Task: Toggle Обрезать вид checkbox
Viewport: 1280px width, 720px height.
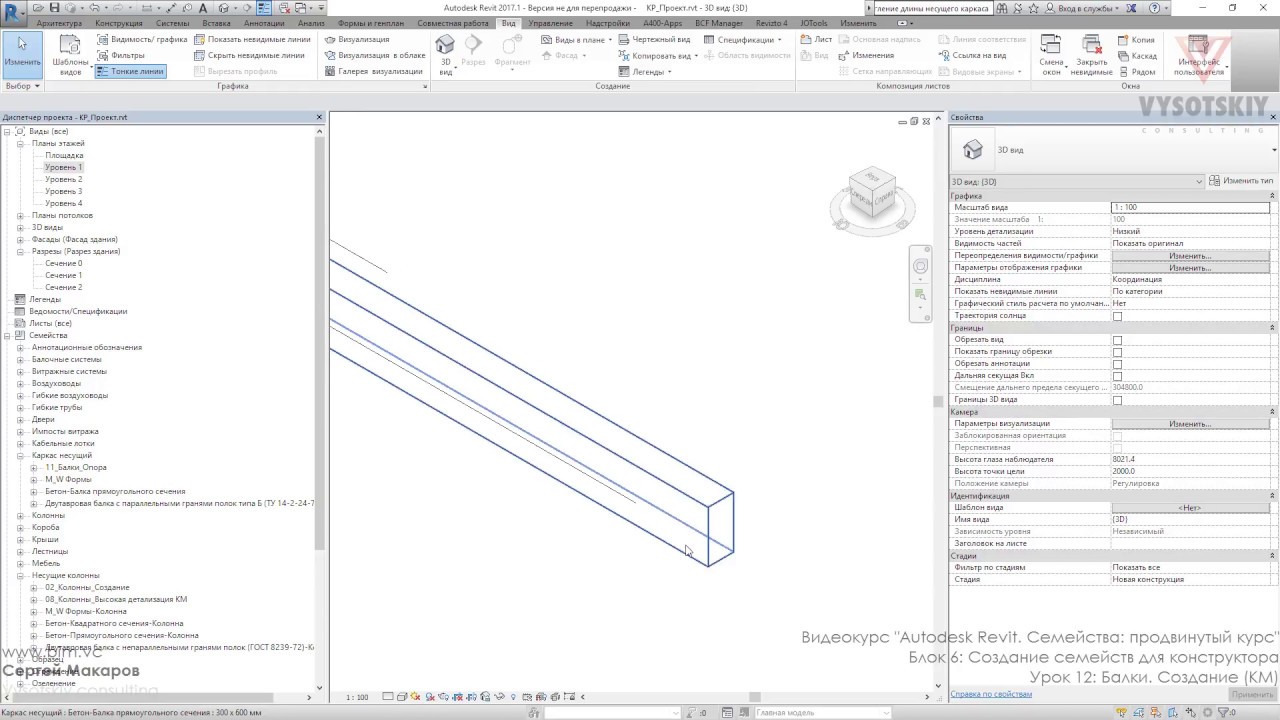Action: [x=1117, y=340]
